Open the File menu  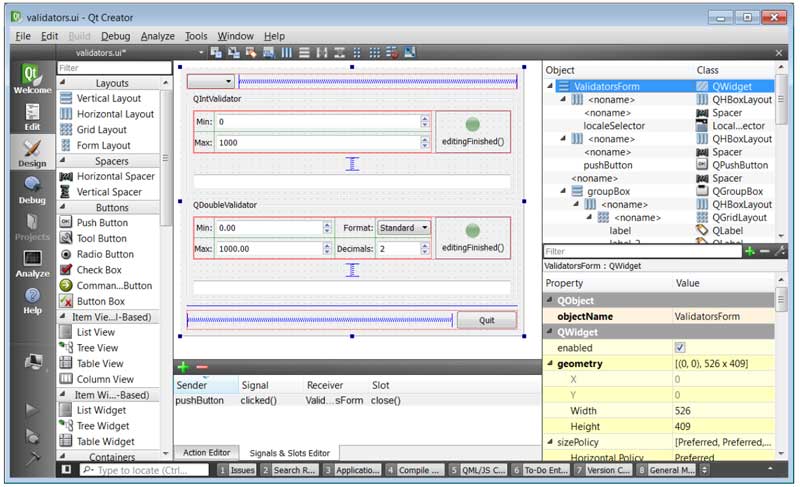pyautogui.click(x=23, y=36)
